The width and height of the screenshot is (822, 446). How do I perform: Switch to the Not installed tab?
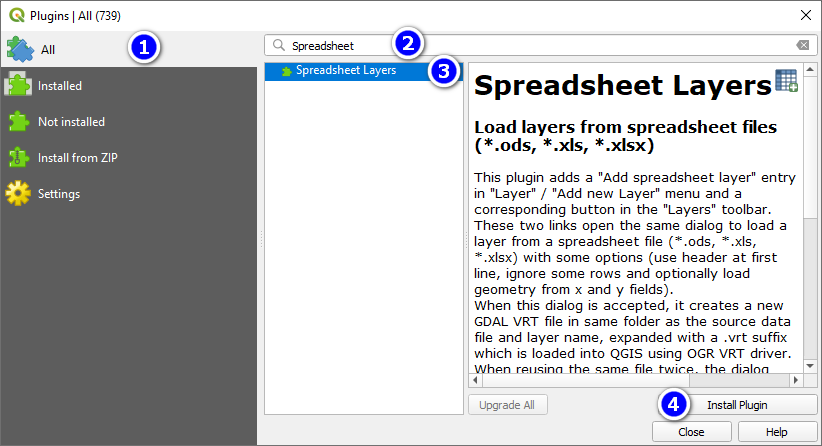tap(129, 122)
